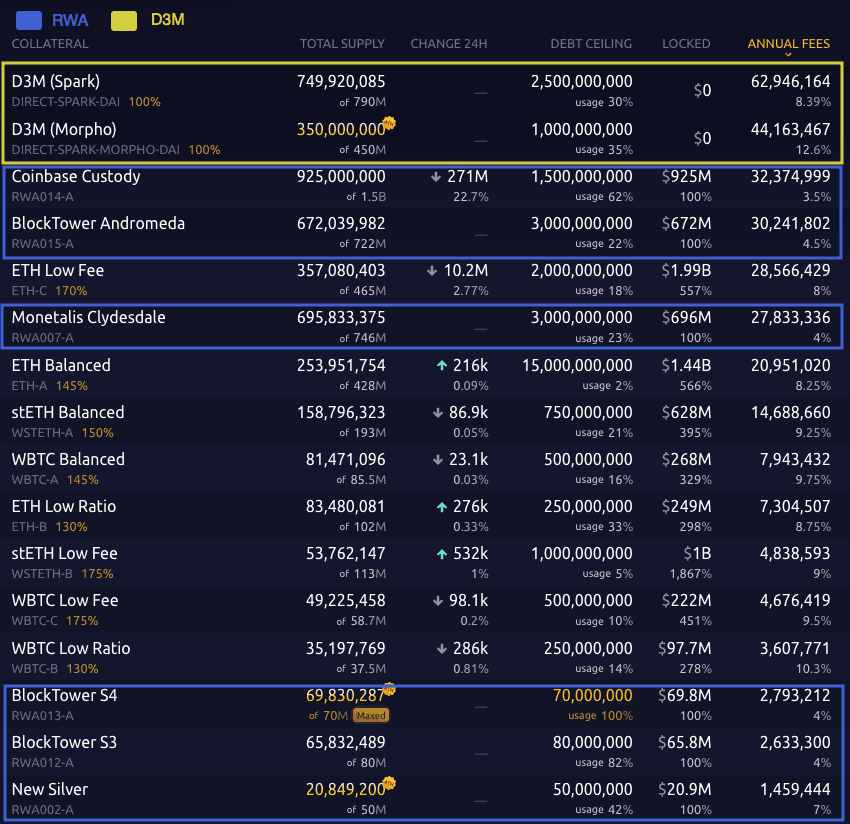850x824 pixels.
Task: Click the Locked column header
Action: click(x=686, y=44)
